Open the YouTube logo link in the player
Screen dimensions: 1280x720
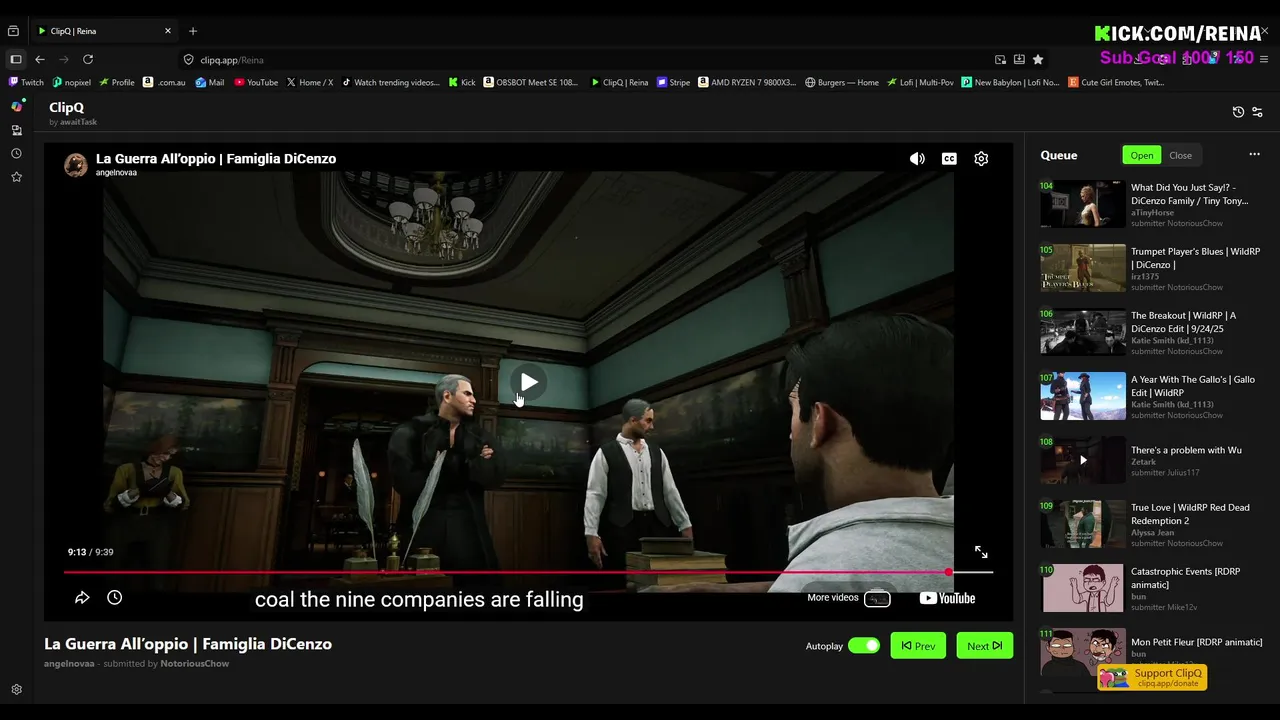(947, 598)
